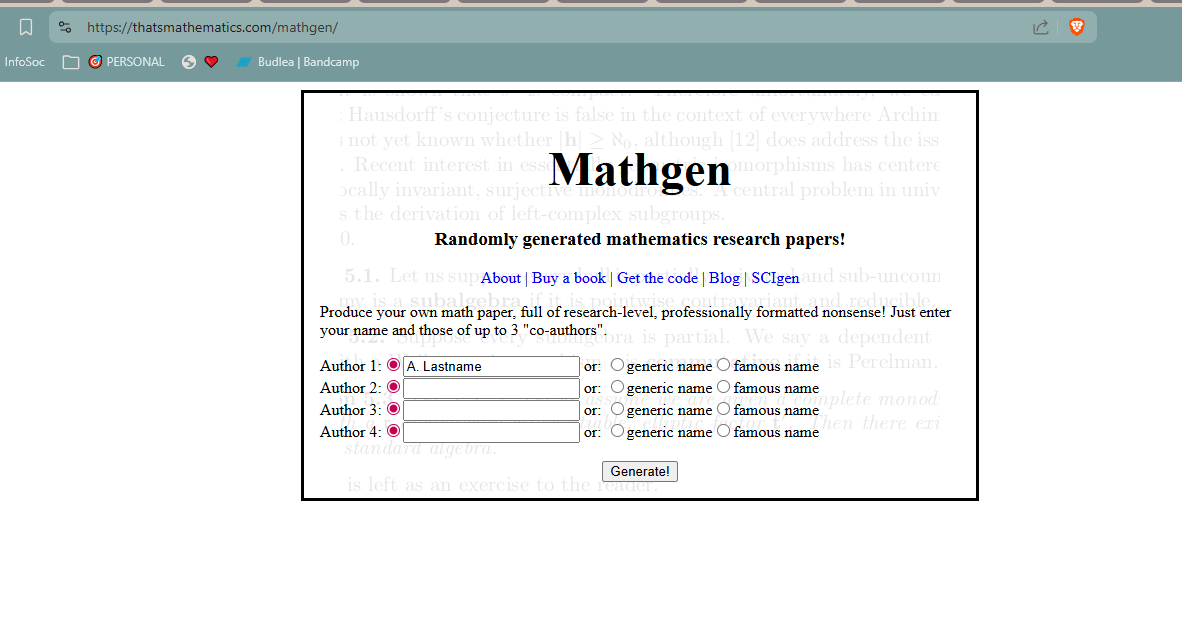Select generic name for Author 1

click(x=617, y=366)
